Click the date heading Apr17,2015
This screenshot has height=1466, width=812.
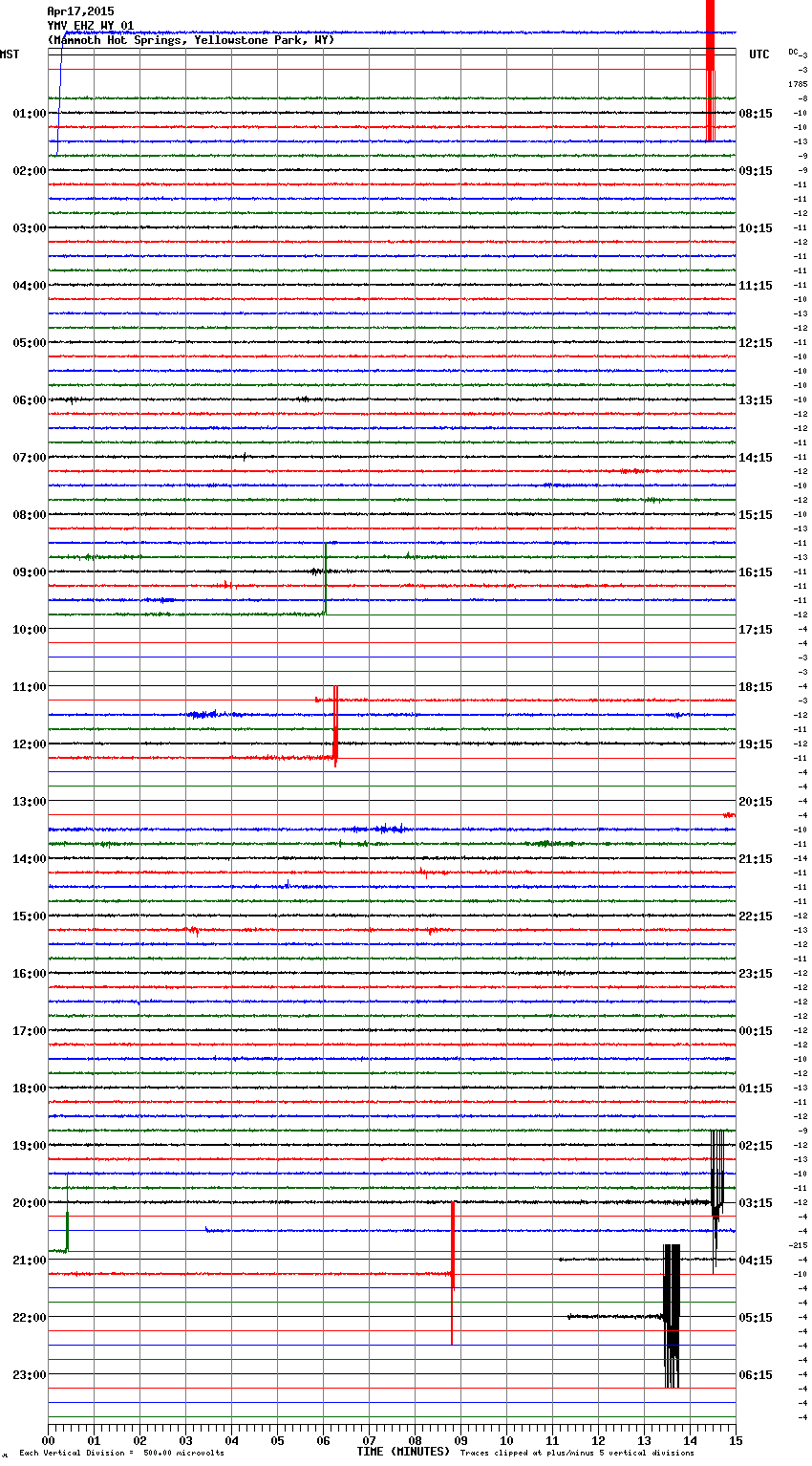[80, 11]
